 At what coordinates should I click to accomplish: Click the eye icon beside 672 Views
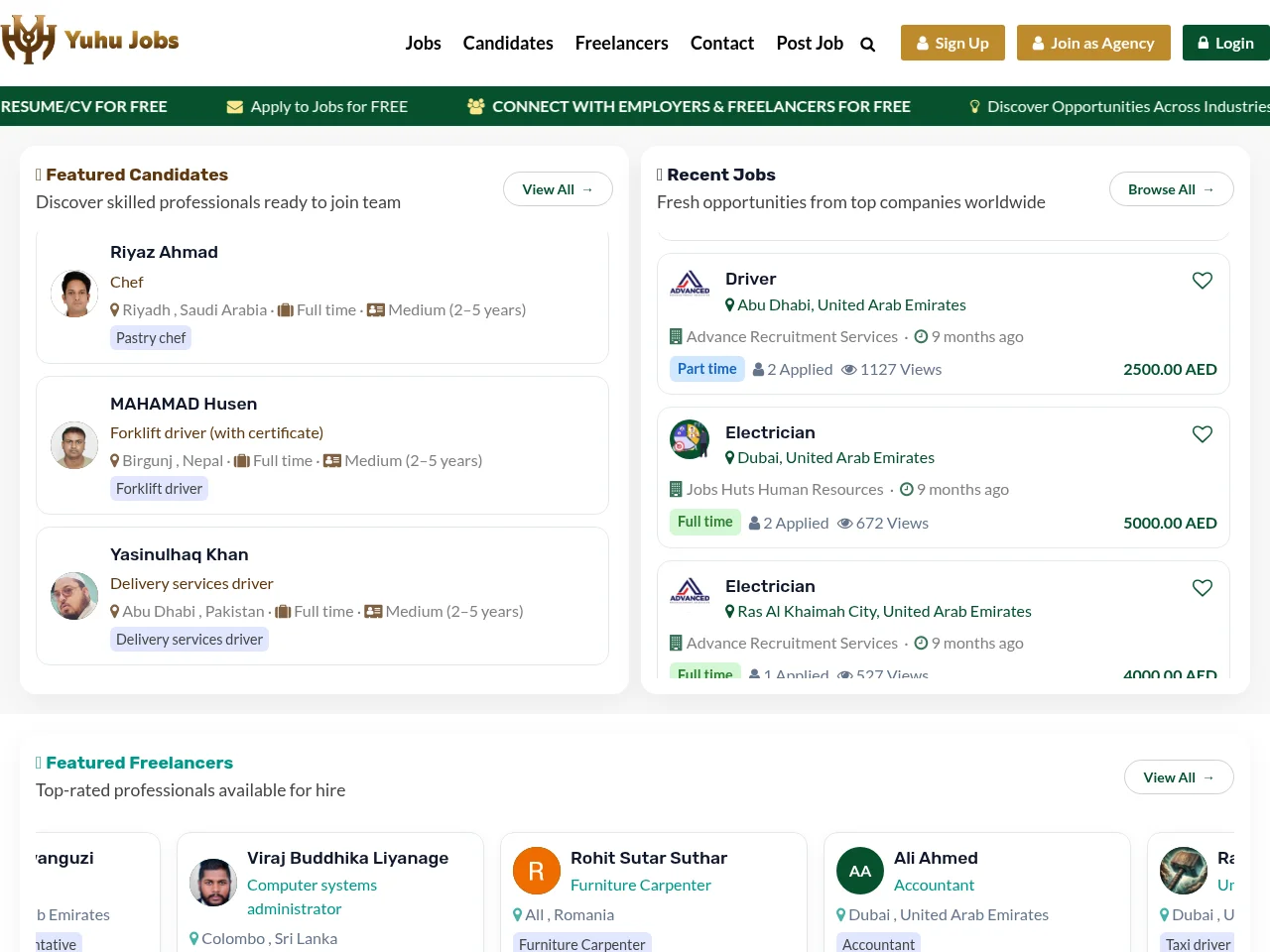845,524
